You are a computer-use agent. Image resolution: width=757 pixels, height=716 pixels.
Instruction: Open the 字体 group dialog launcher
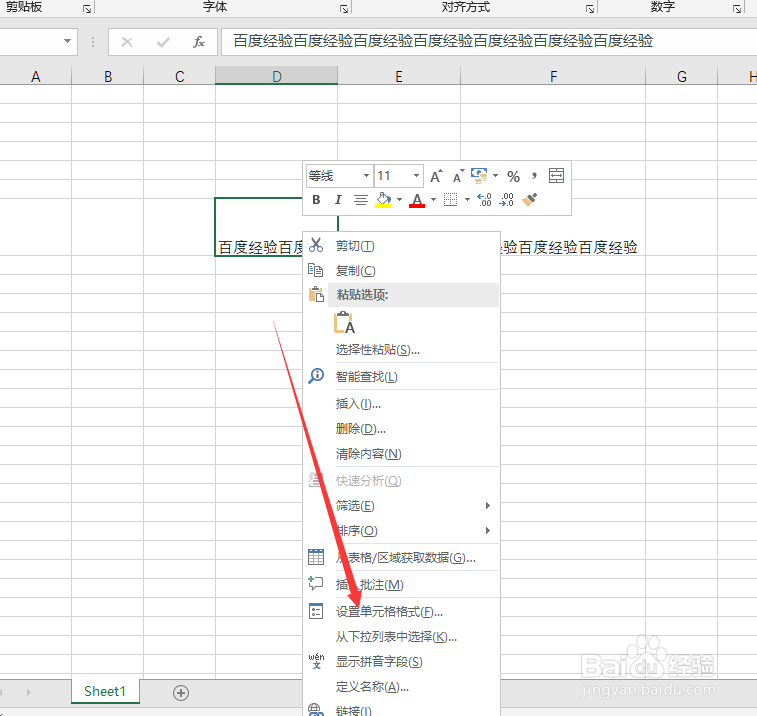click(344, 9)
